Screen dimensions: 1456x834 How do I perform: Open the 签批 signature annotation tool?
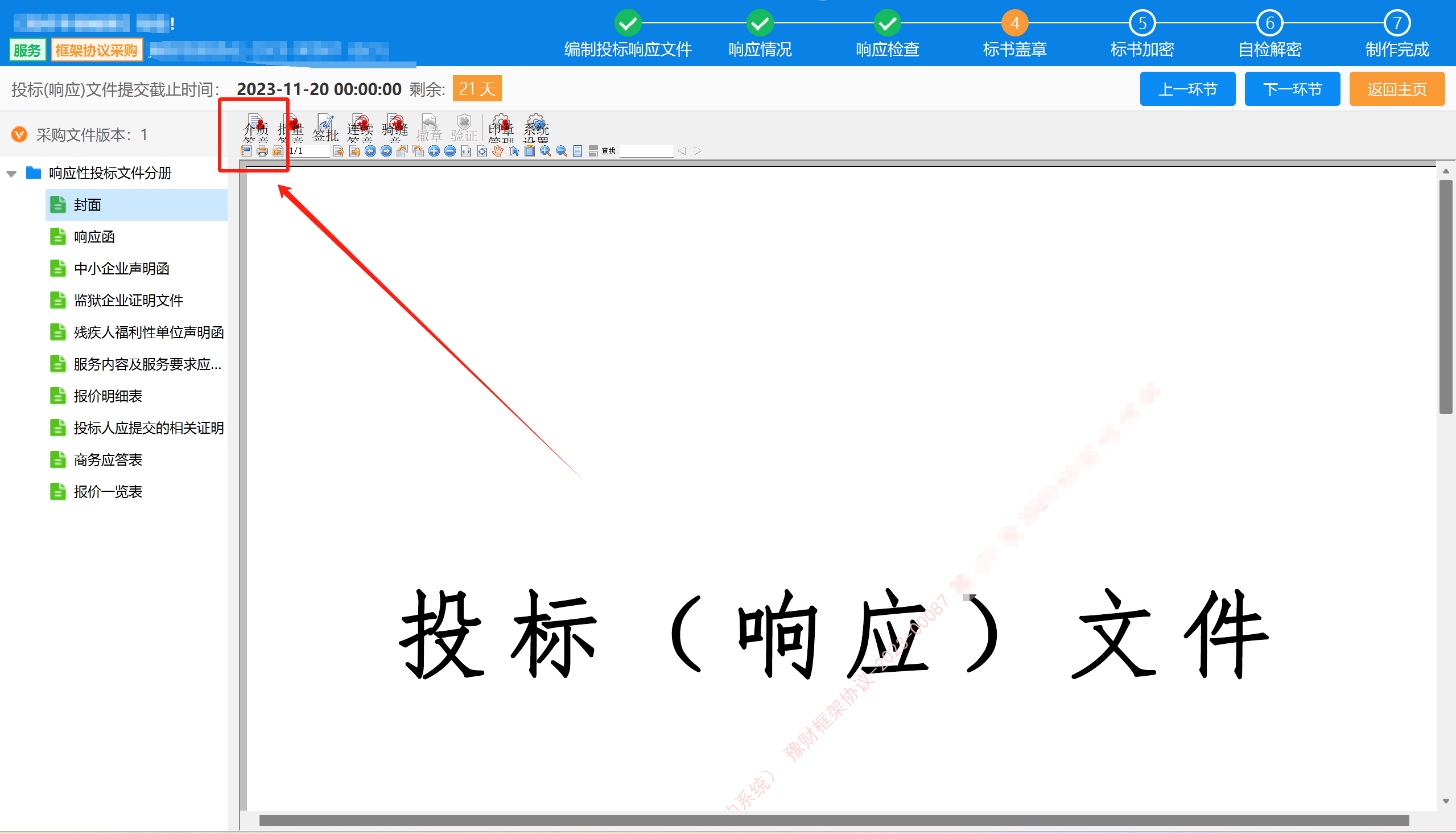pos(325,127)
